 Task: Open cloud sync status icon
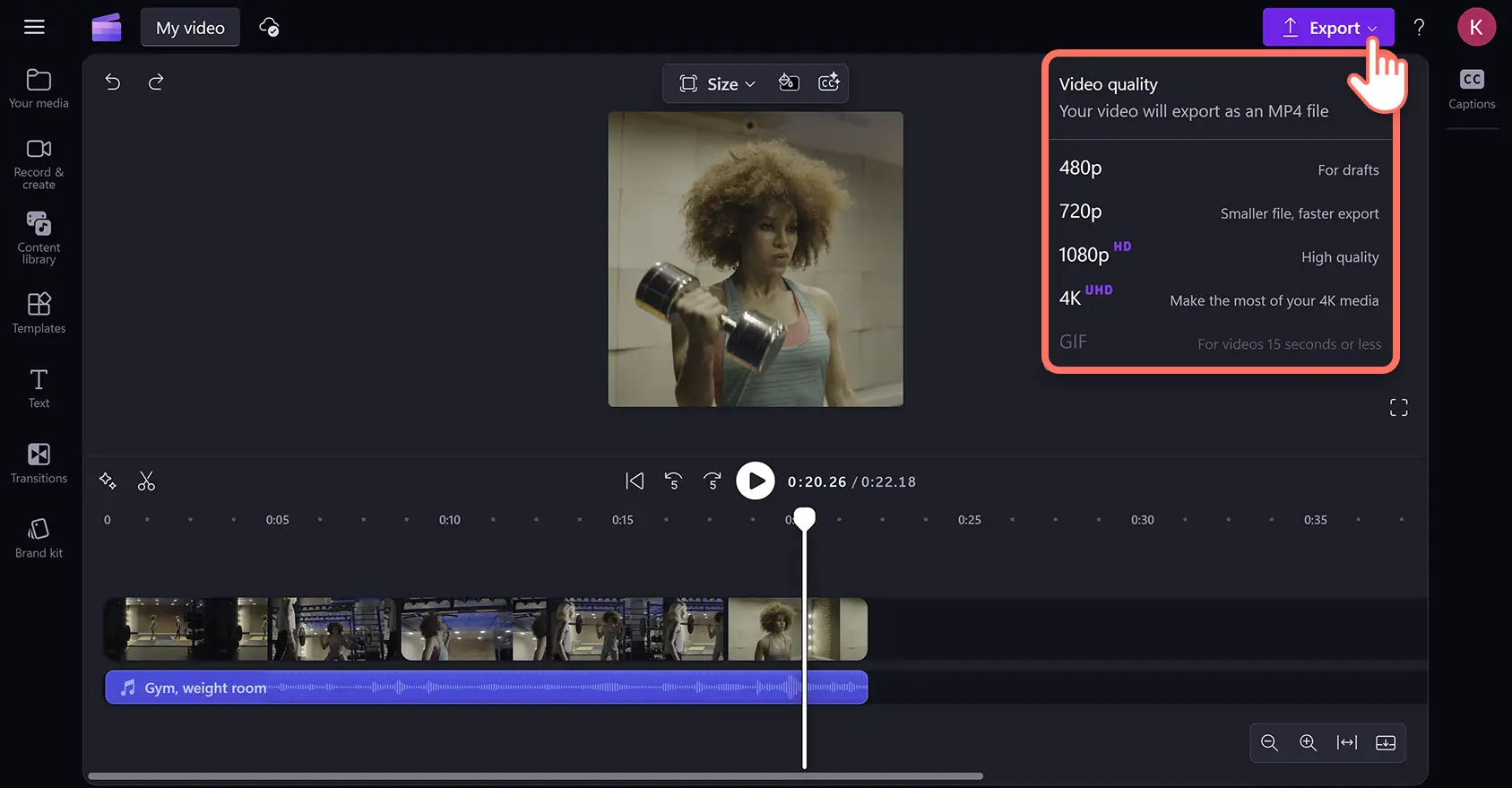point(269,27)
